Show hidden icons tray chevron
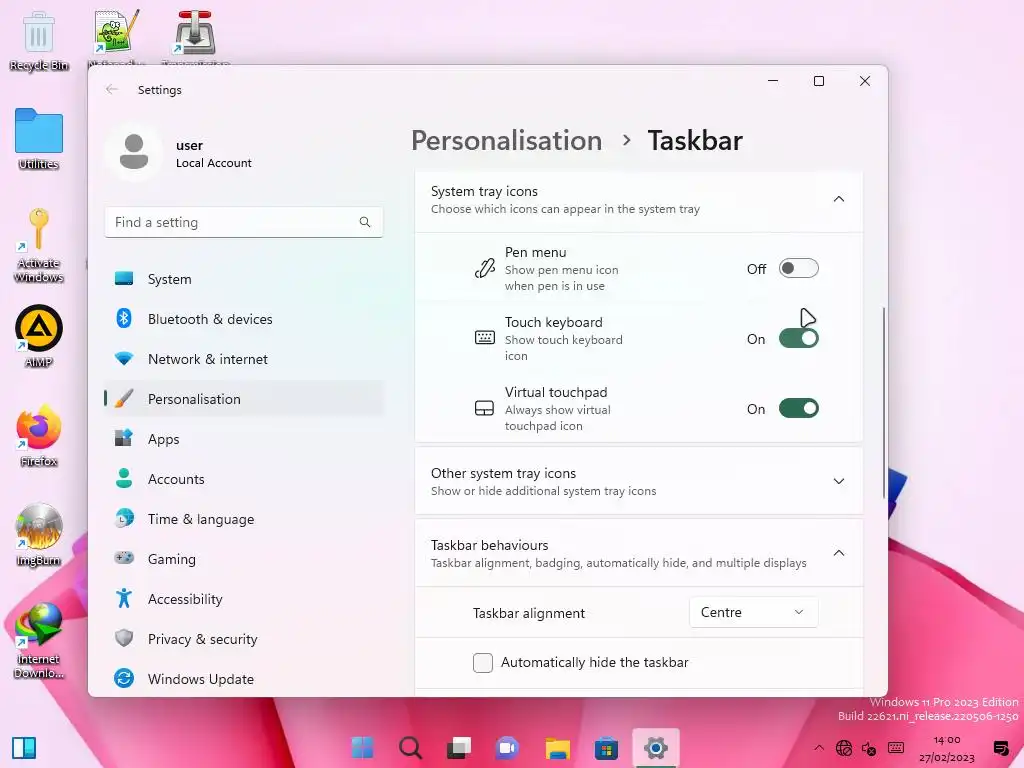This screenshot has height=768, width=1024. click(818, 748)
